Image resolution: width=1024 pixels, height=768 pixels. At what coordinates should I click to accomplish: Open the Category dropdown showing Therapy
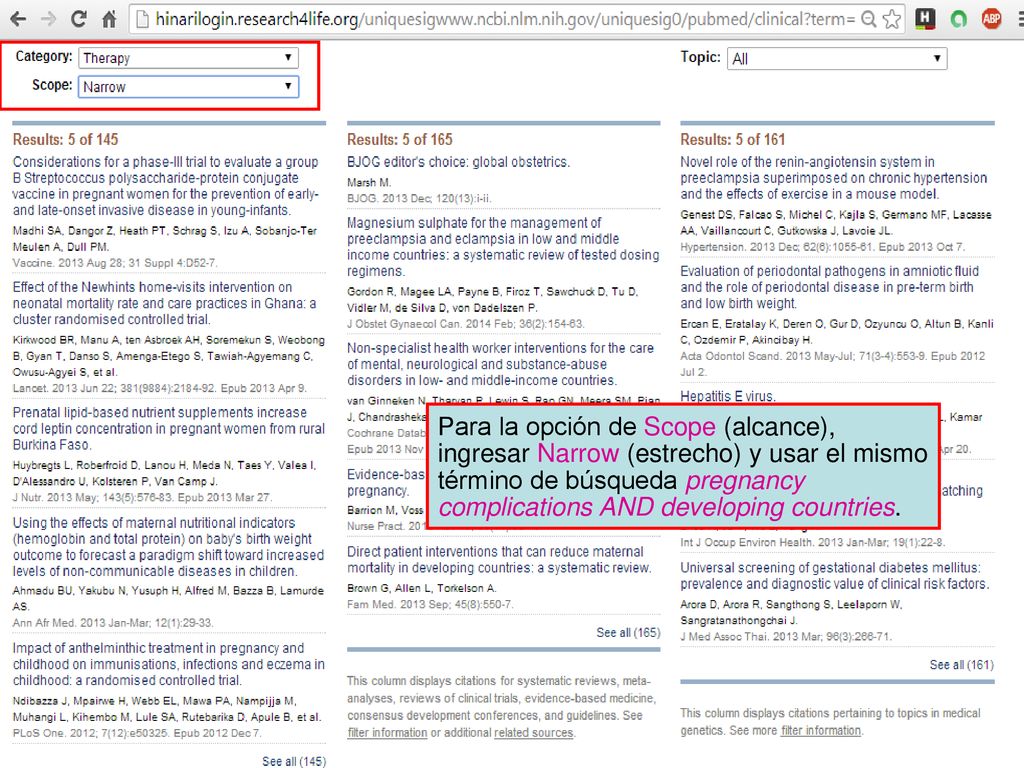tap(188, 57)
